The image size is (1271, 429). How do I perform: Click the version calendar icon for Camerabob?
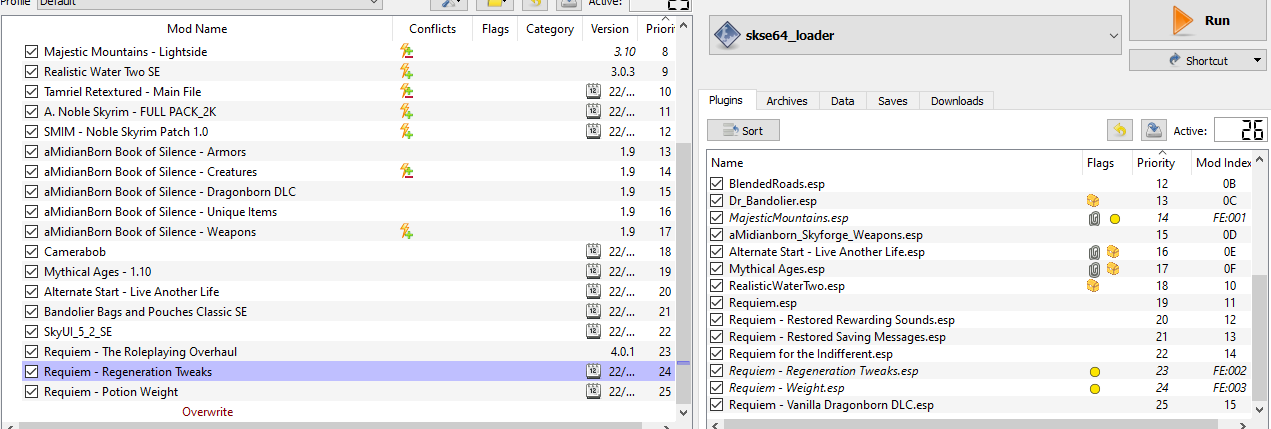pos(592,251)
